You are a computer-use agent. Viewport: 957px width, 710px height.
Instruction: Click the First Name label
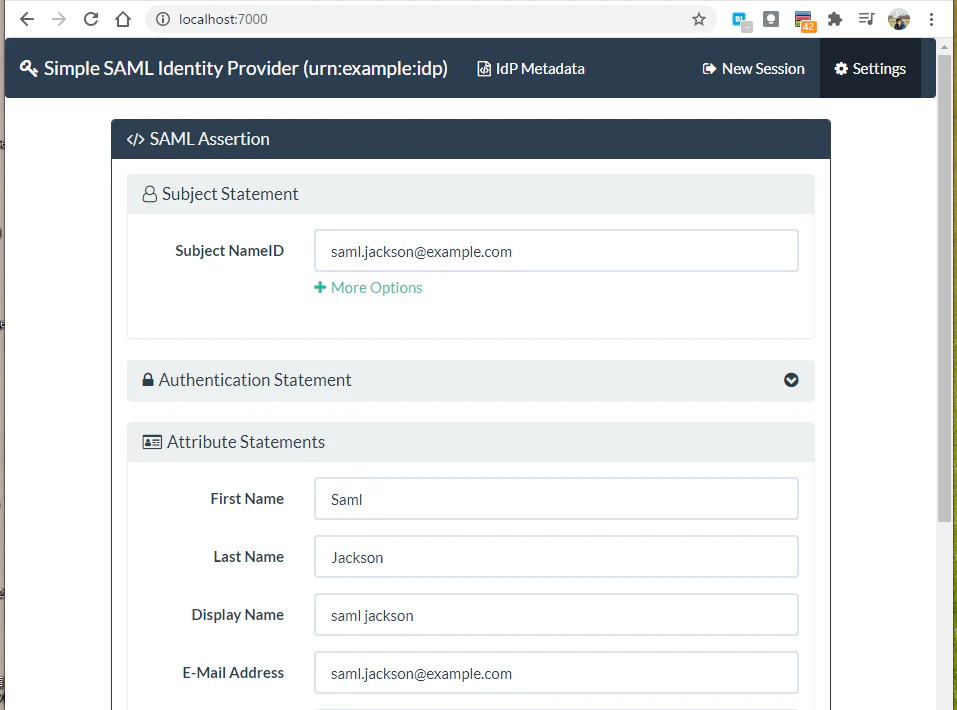(x=247, y=499)
